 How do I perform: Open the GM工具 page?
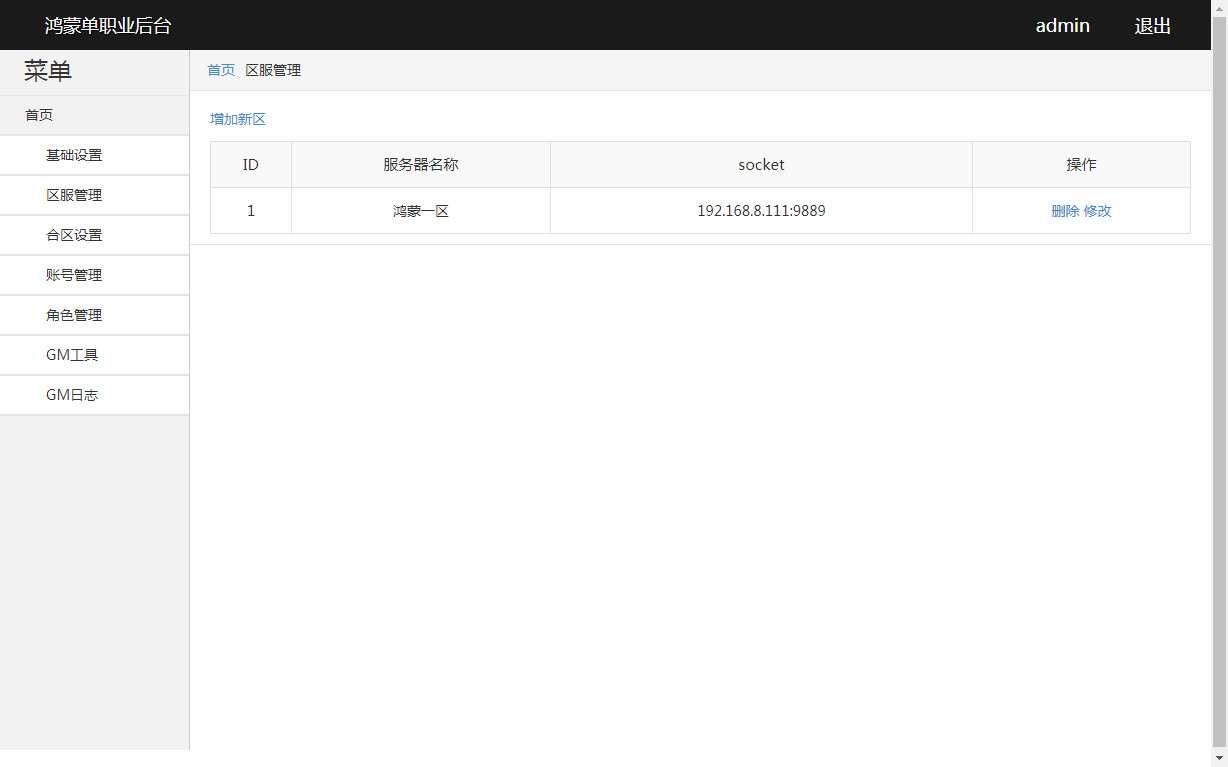point(71,354)
